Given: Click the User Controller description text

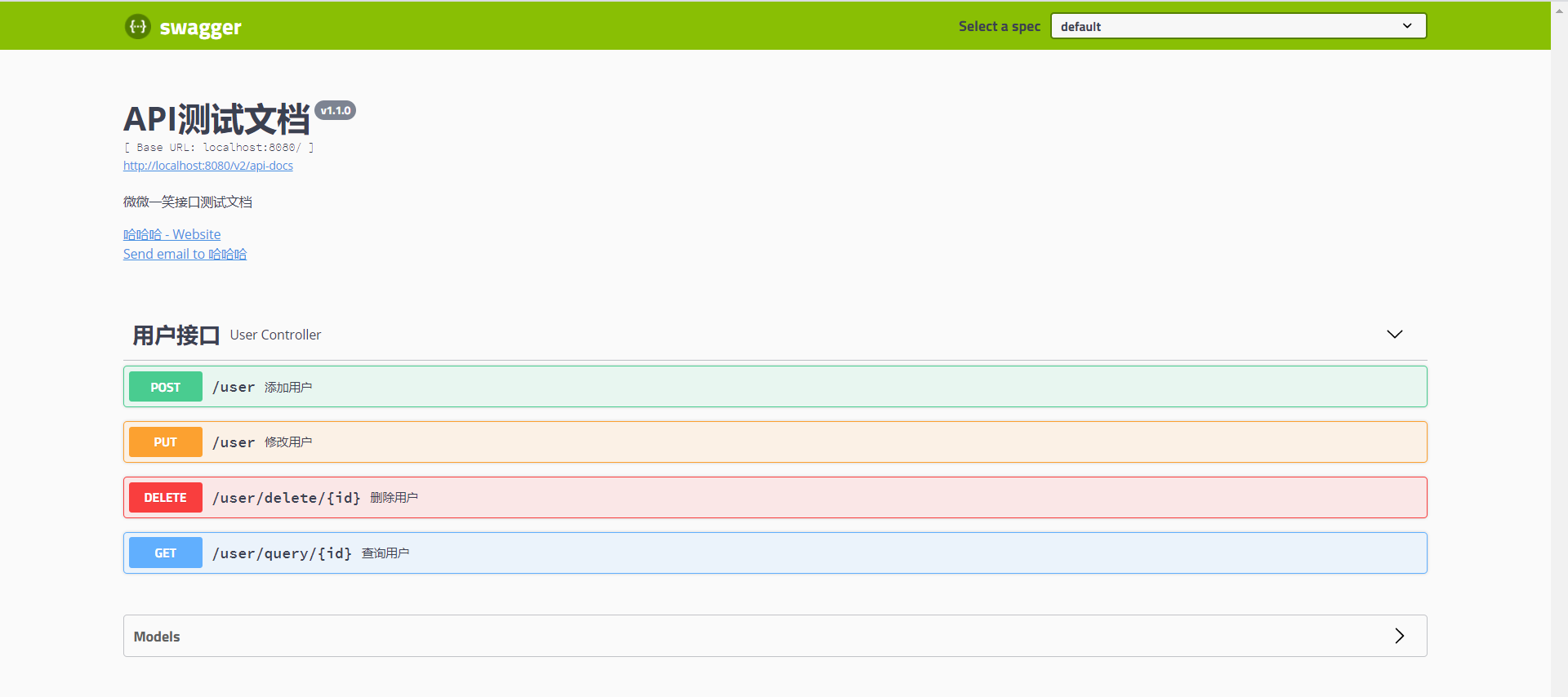Looking at the screenshot, I should coord(276,335).
